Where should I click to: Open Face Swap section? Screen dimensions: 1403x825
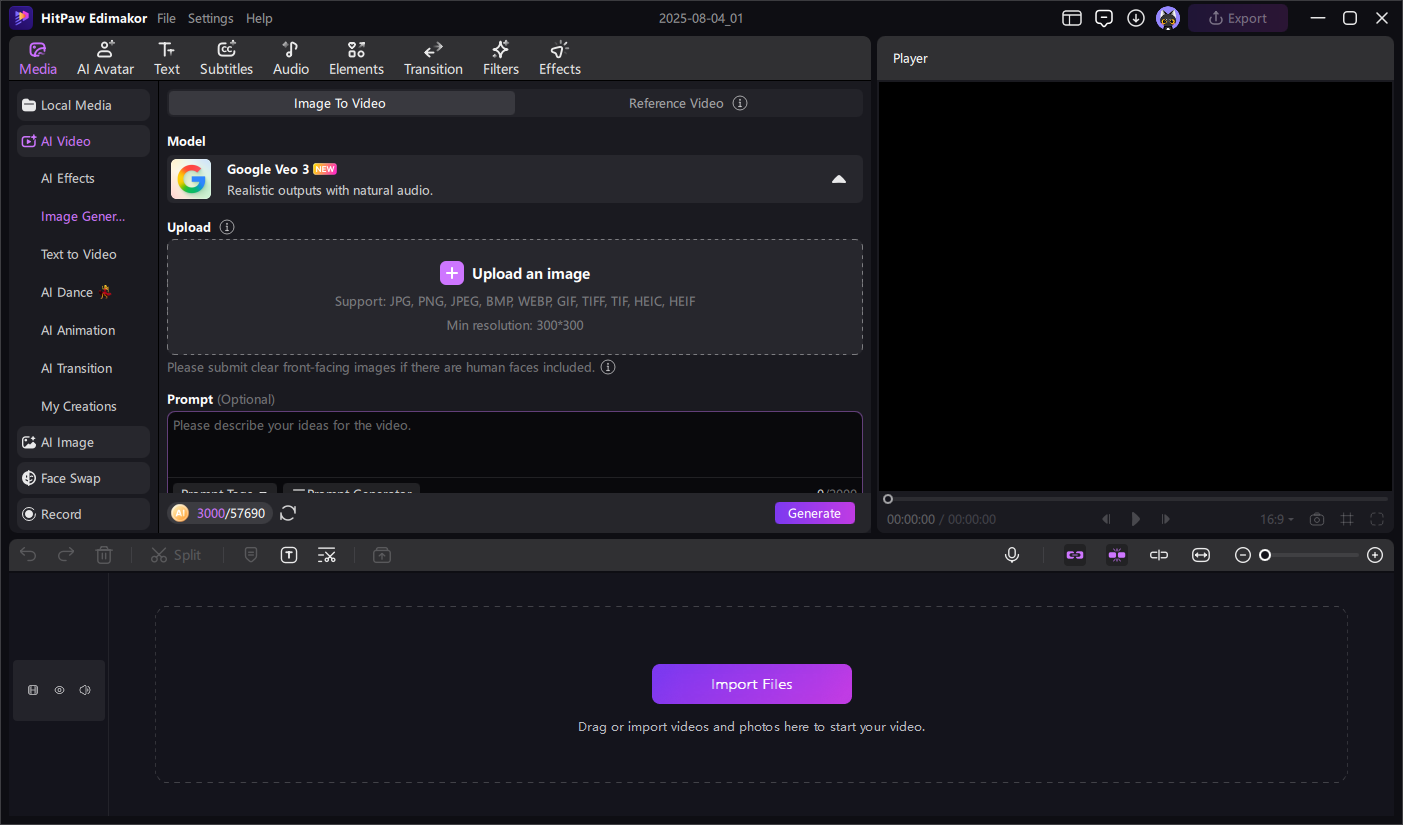pyautogui.click(x=83, y=478)
